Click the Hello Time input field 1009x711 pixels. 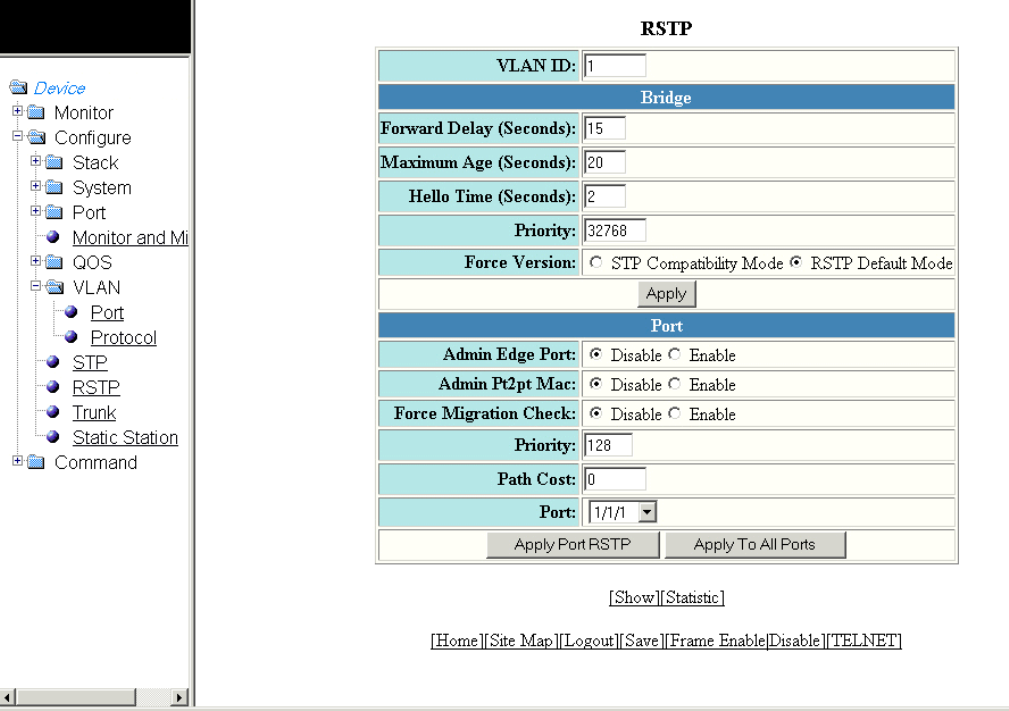click(x=604, y=196)
